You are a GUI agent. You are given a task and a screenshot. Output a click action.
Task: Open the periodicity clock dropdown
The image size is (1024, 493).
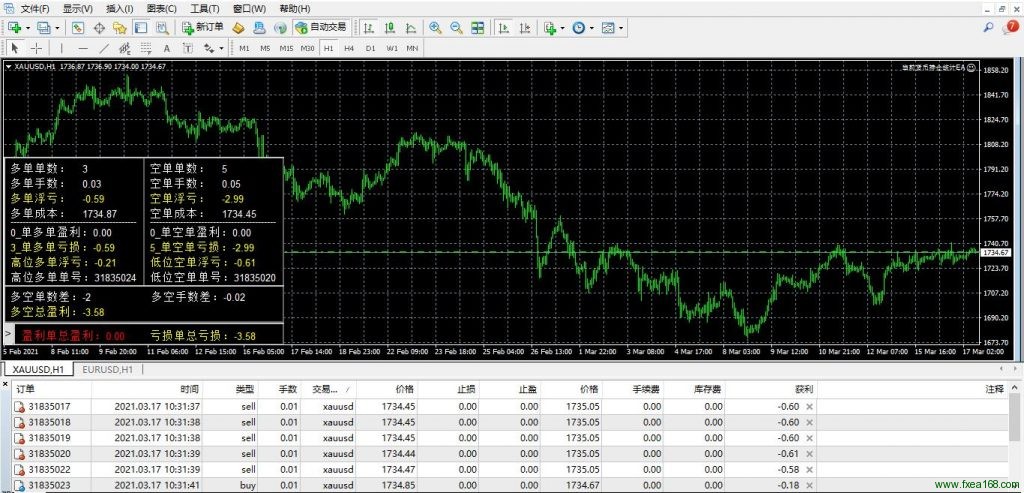592,27
